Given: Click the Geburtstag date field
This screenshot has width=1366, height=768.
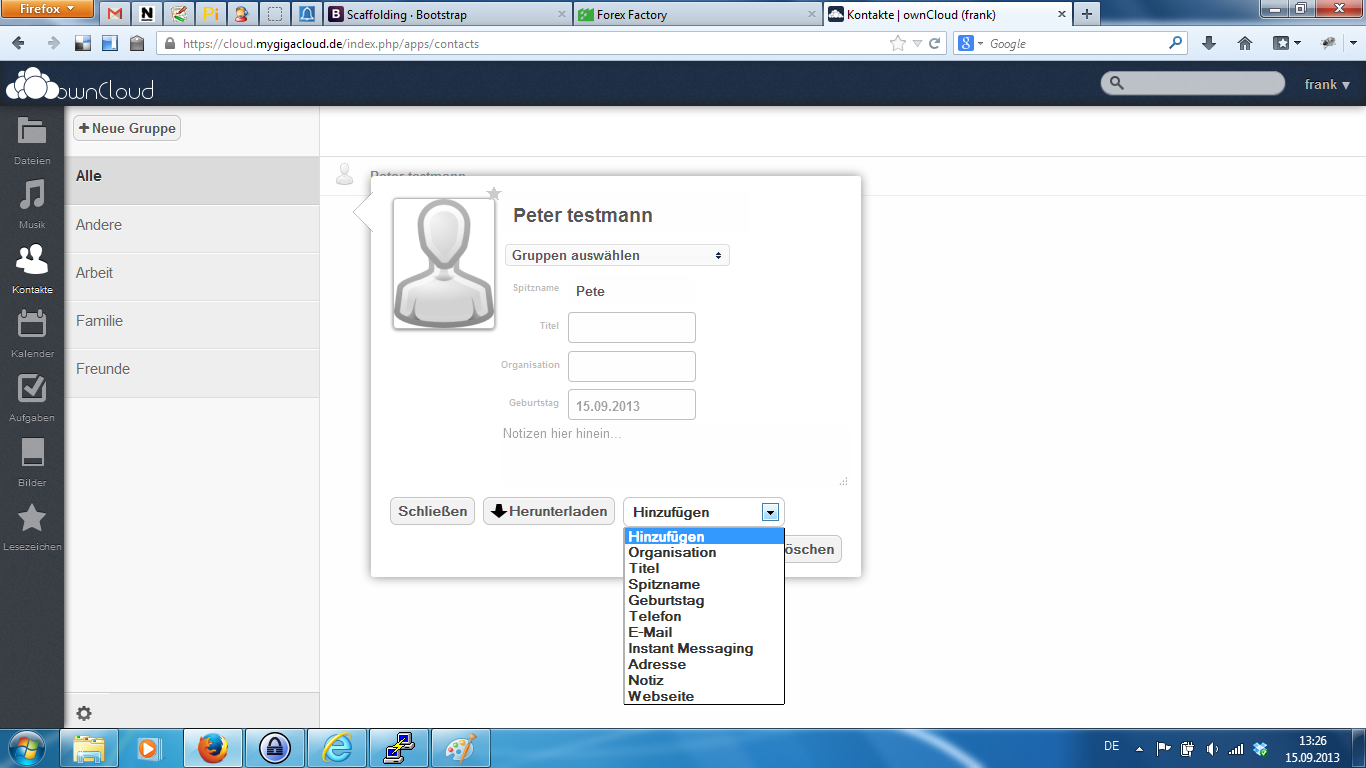Looking at the screenshot, I should click(632, 405).
